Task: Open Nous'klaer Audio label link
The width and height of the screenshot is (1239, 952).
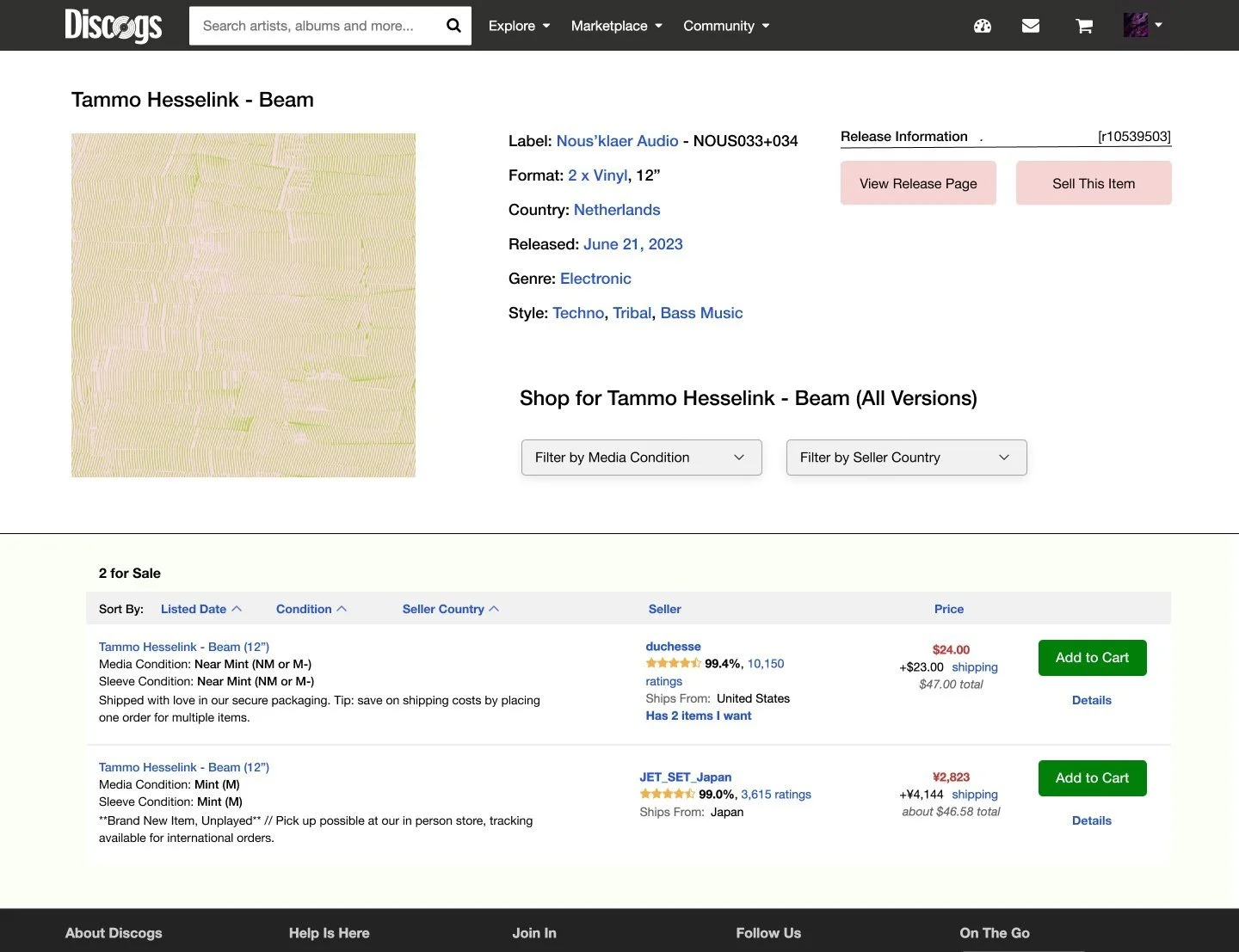Action: tap(617, 141)
